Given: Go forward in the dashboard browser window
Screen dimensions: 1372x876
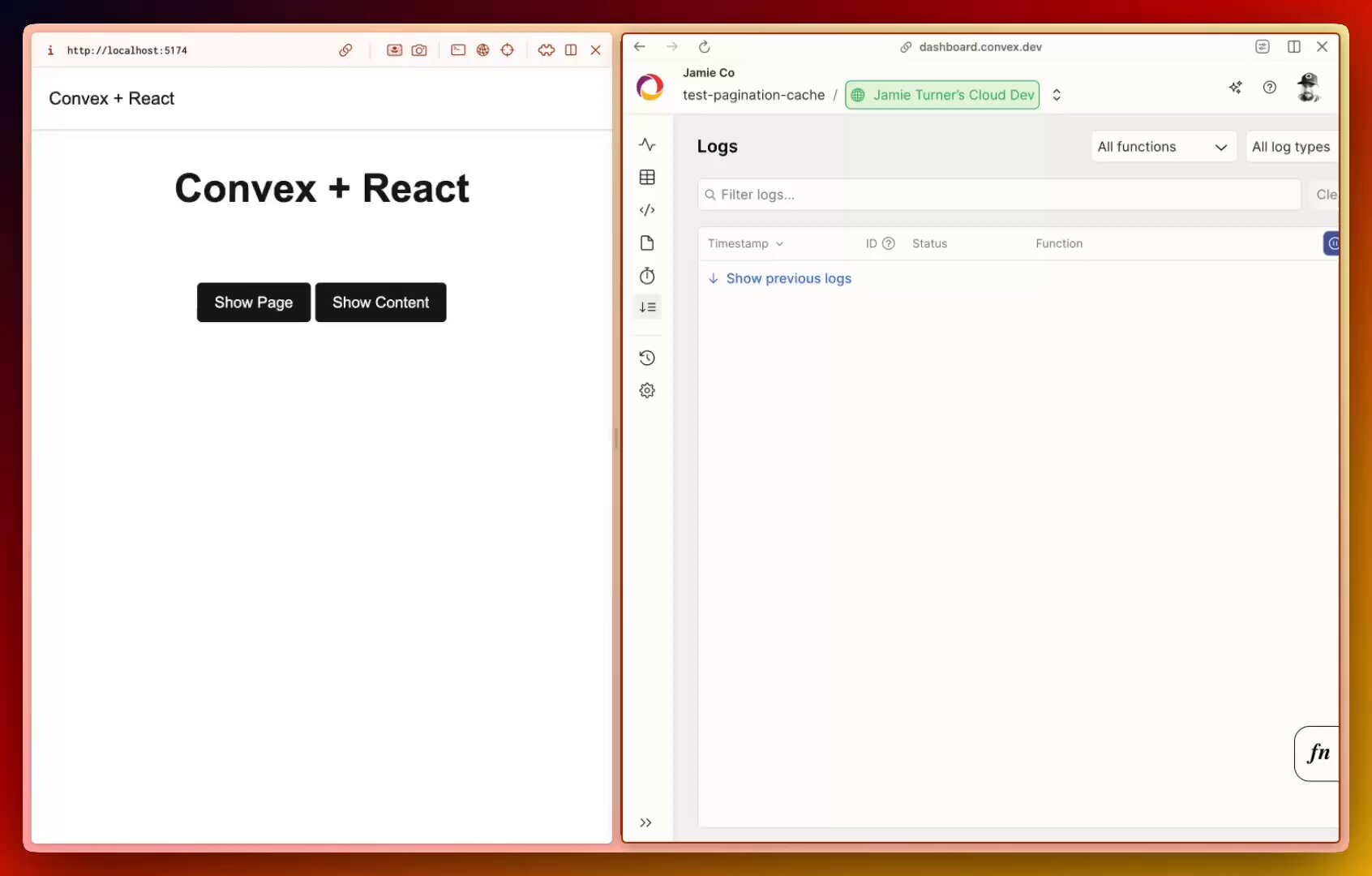Looking at the screenshot, I should 672,47.
